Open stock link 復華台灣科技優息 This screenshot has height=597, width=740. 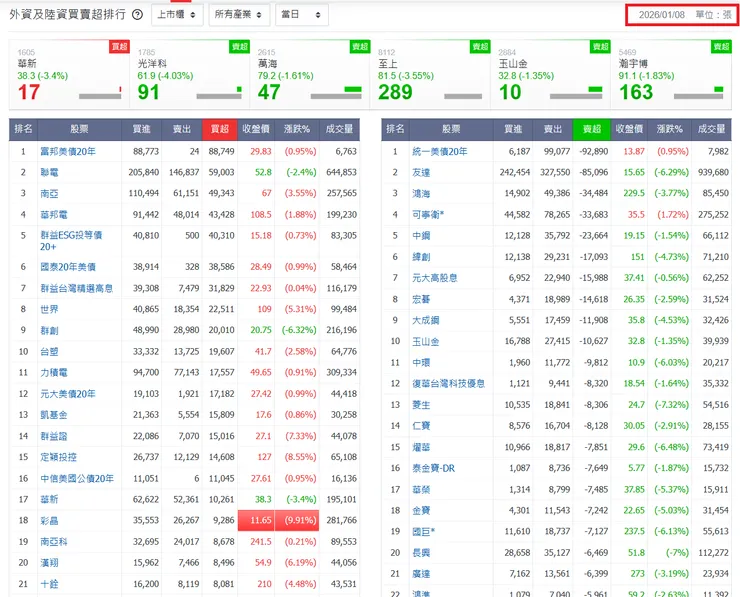pos(448,383)
